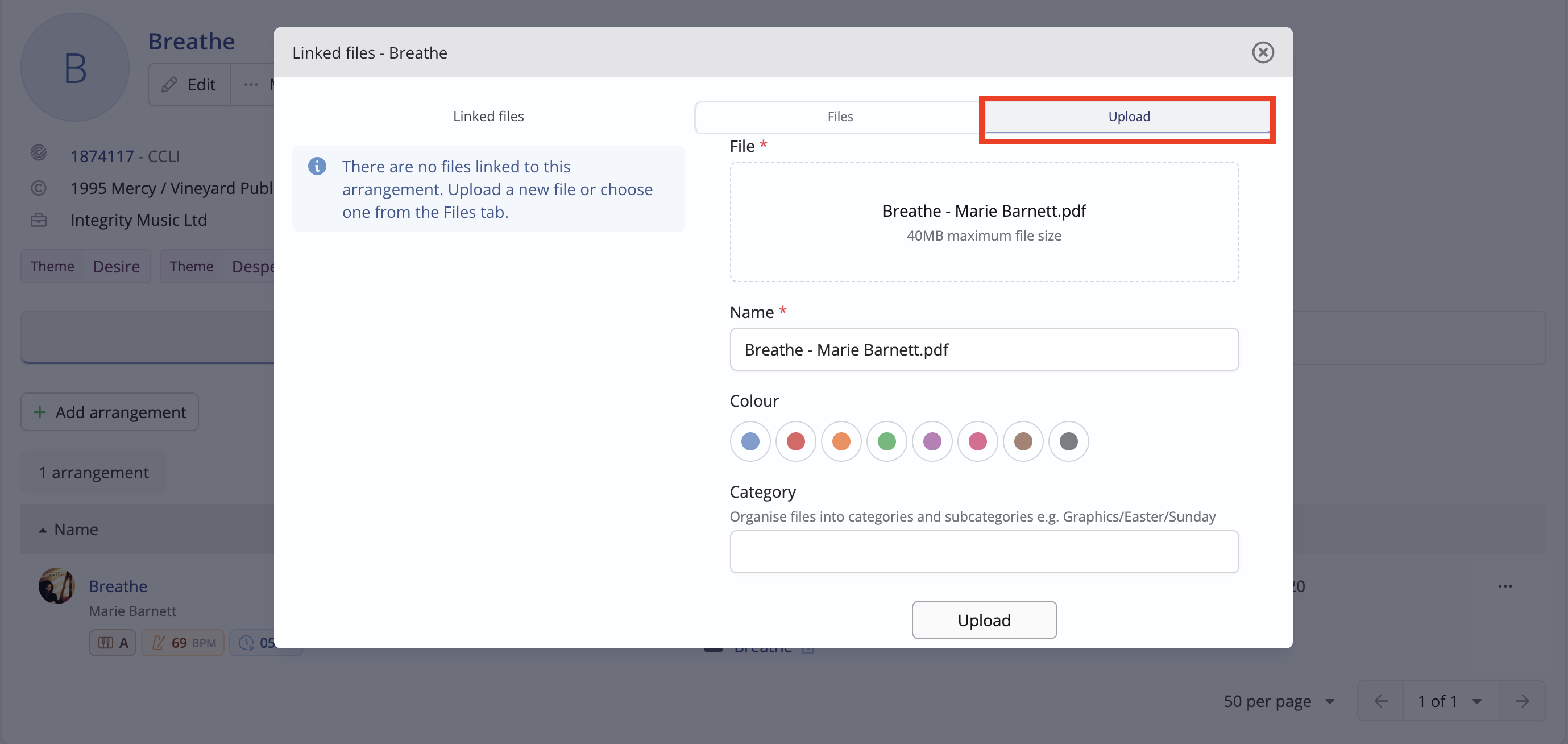
Task: Click the 40MB maximum file size text
Action: 984,235
